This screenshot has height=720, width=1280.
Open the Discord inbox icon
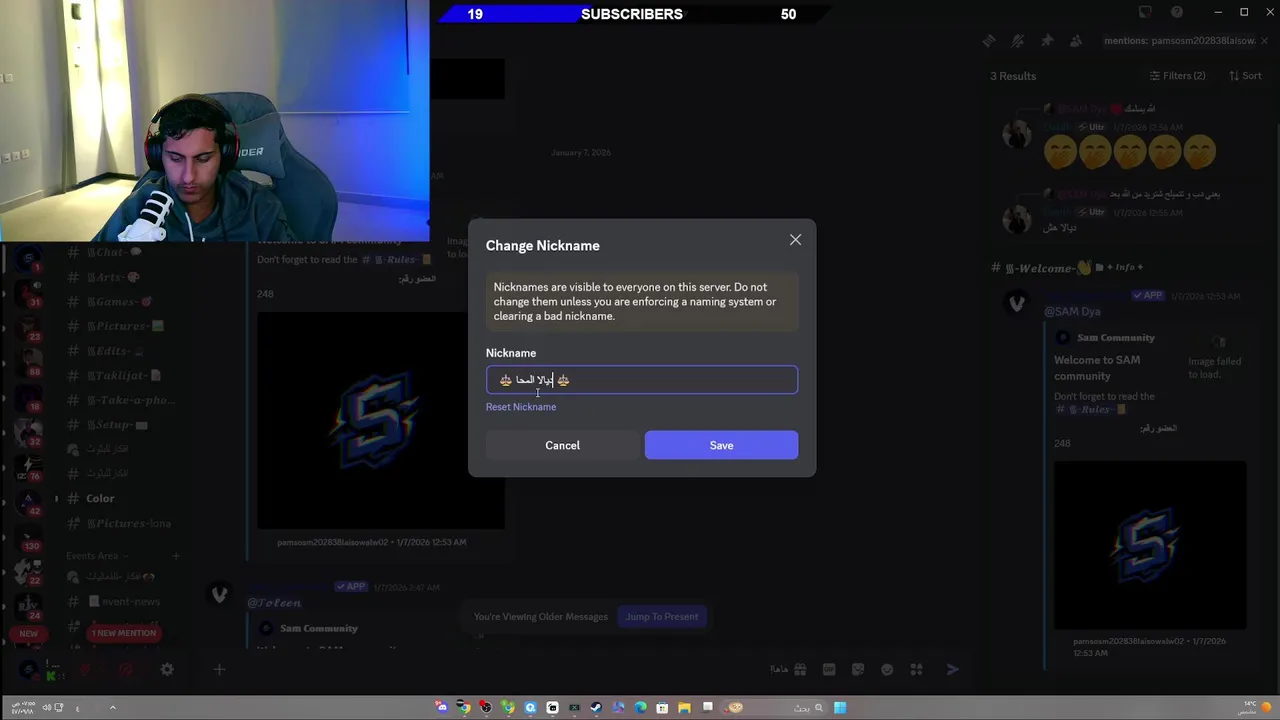(1145, 12)
